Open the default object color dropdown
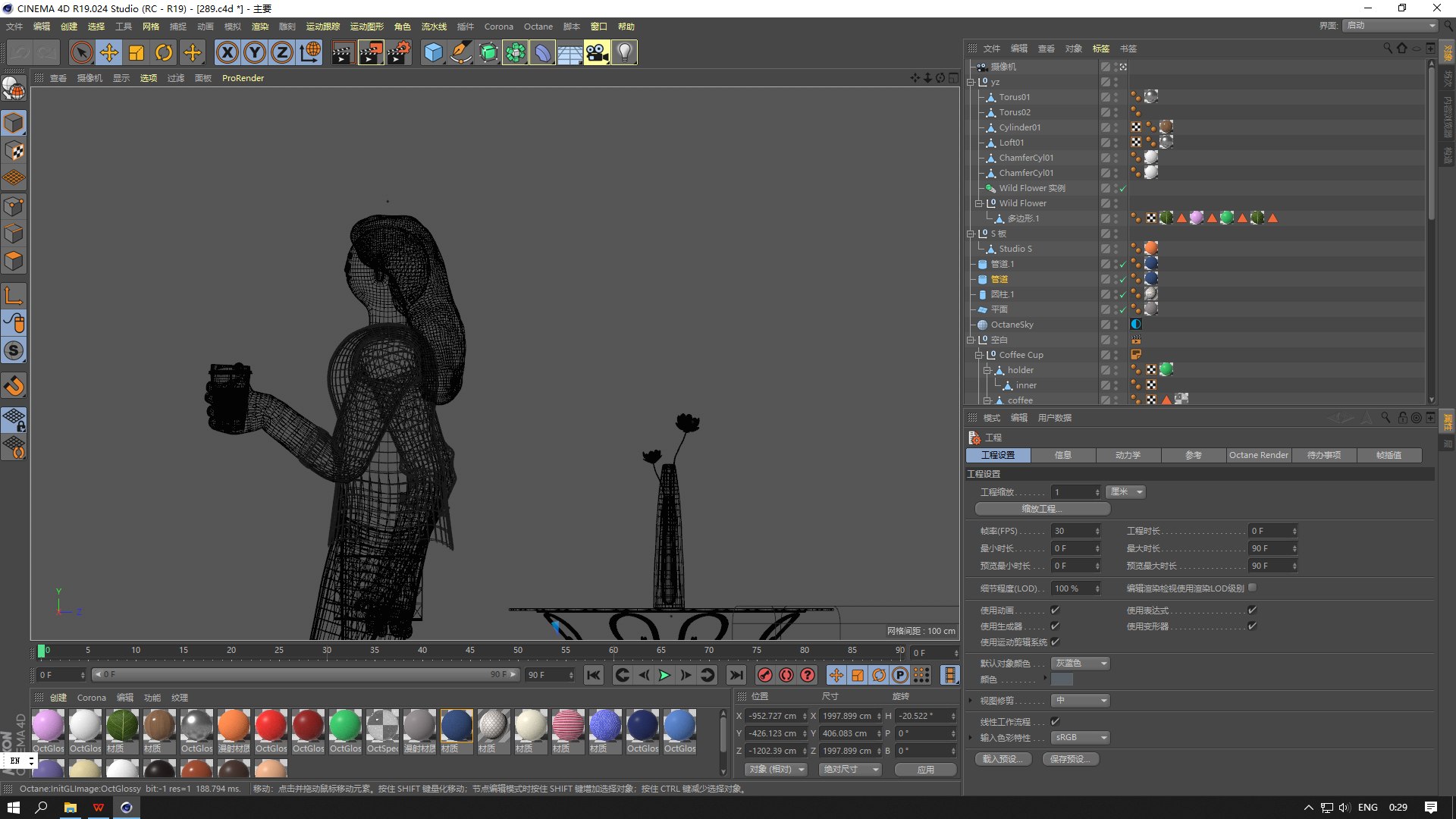The image size is (1456, 819). [x=1081, y=663]
